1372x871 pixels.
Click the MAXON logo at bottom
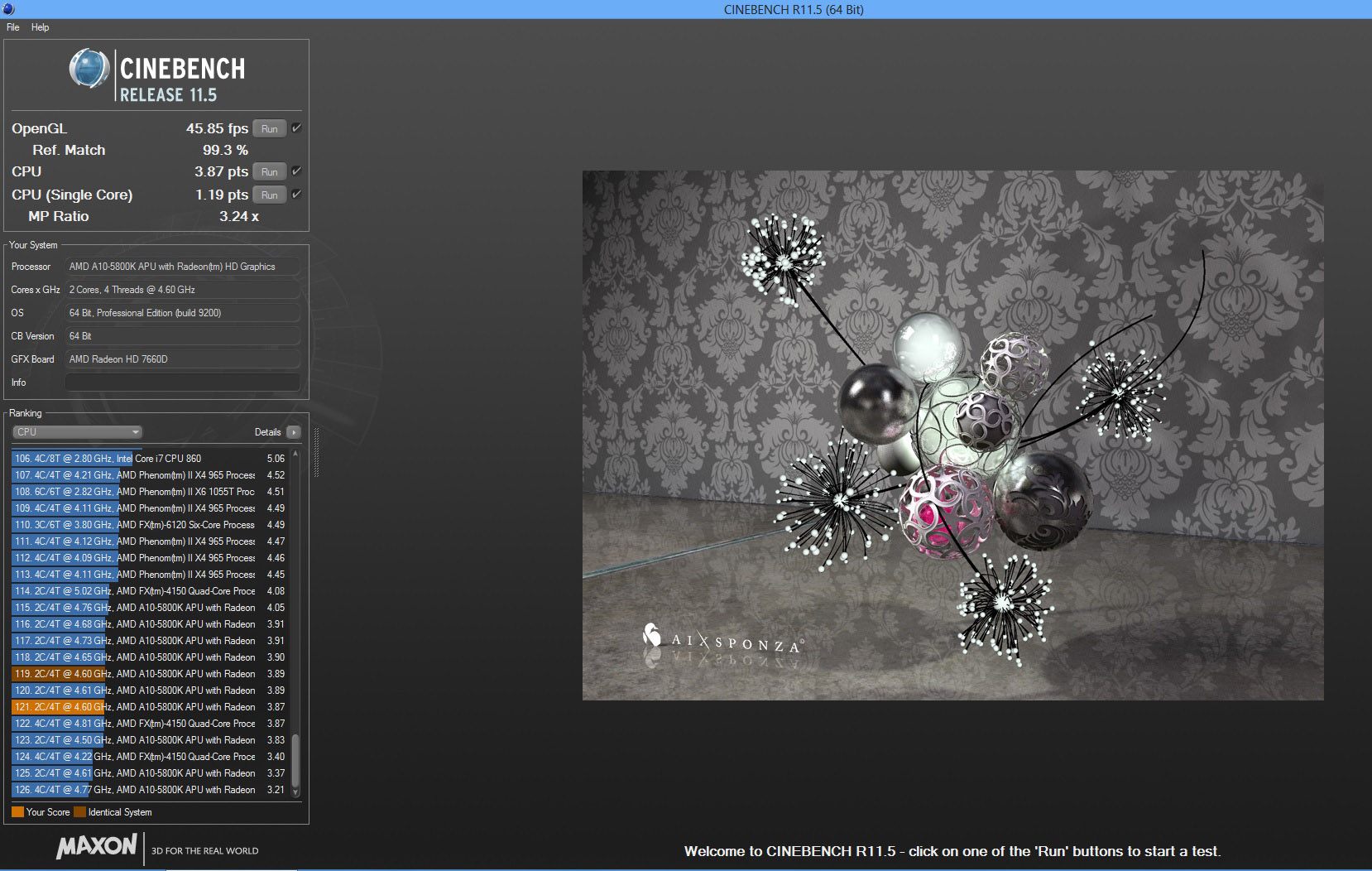(97, 846)
